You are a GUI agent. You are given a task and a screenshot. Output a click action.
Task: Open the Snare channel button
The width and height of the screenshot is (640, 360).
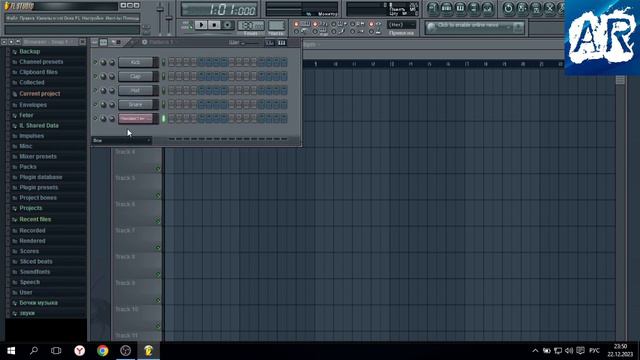[136, 104]
